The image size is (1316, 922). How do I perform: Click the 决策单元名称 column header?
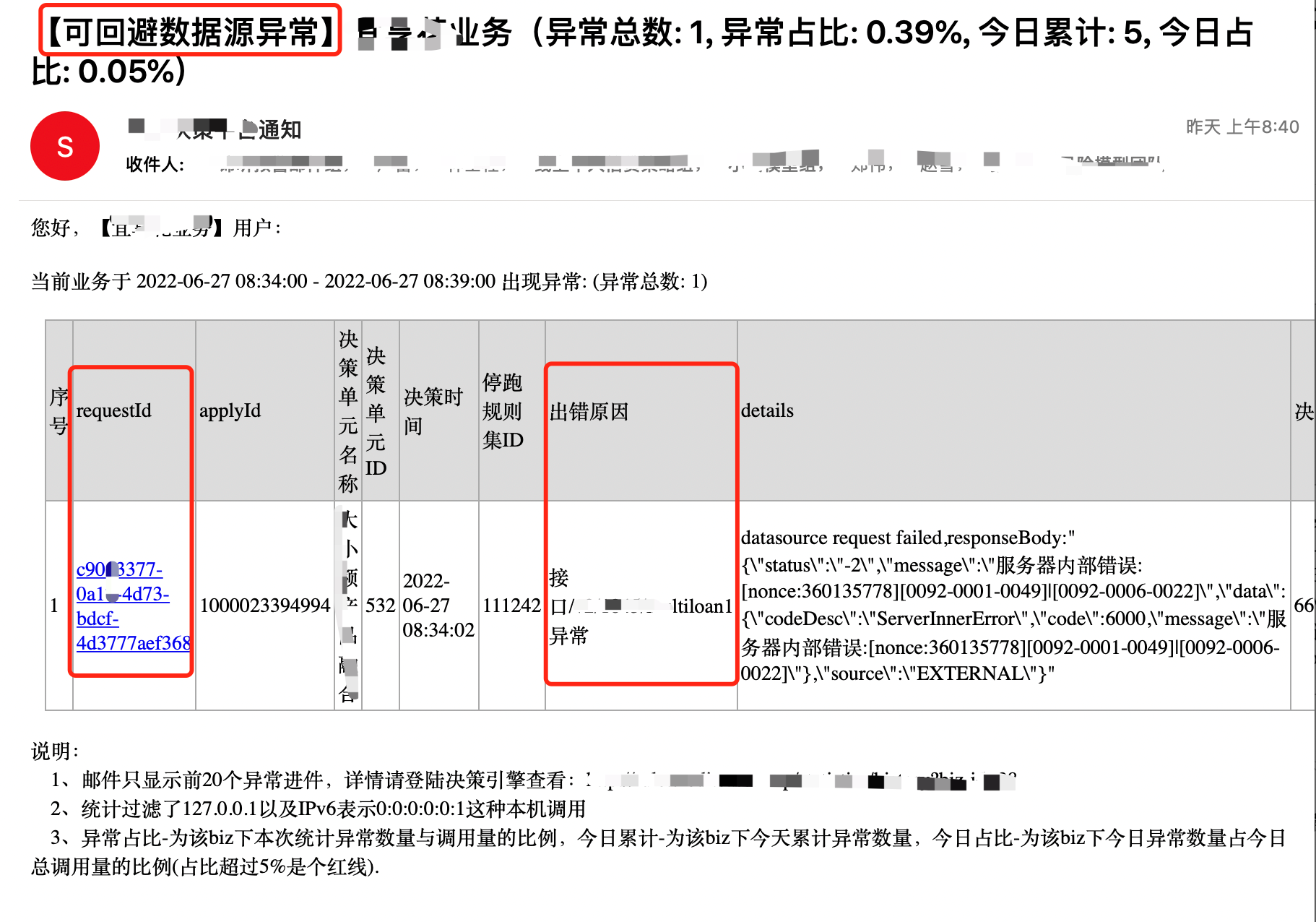(348, 411)
